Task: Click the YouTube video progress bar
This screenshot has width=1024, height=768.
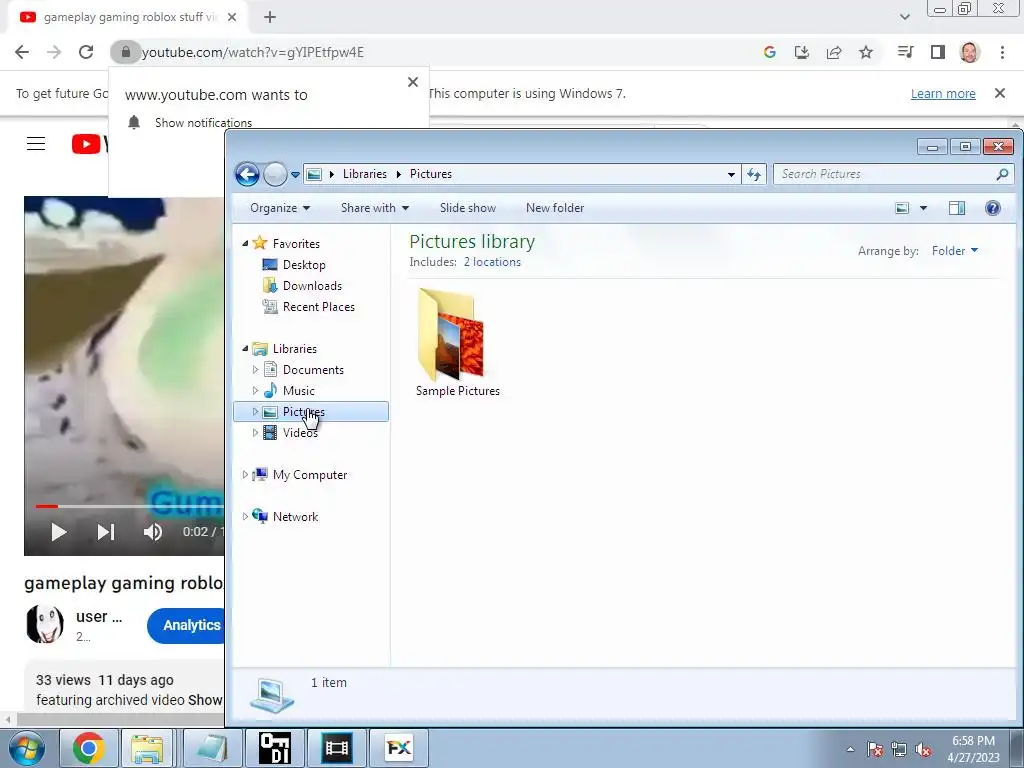Action: click(129, 506)
